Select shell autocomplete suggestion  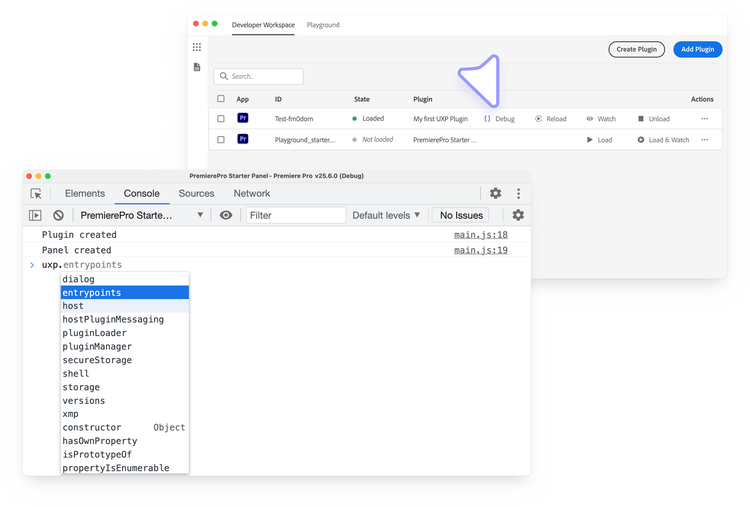point(125,373)
